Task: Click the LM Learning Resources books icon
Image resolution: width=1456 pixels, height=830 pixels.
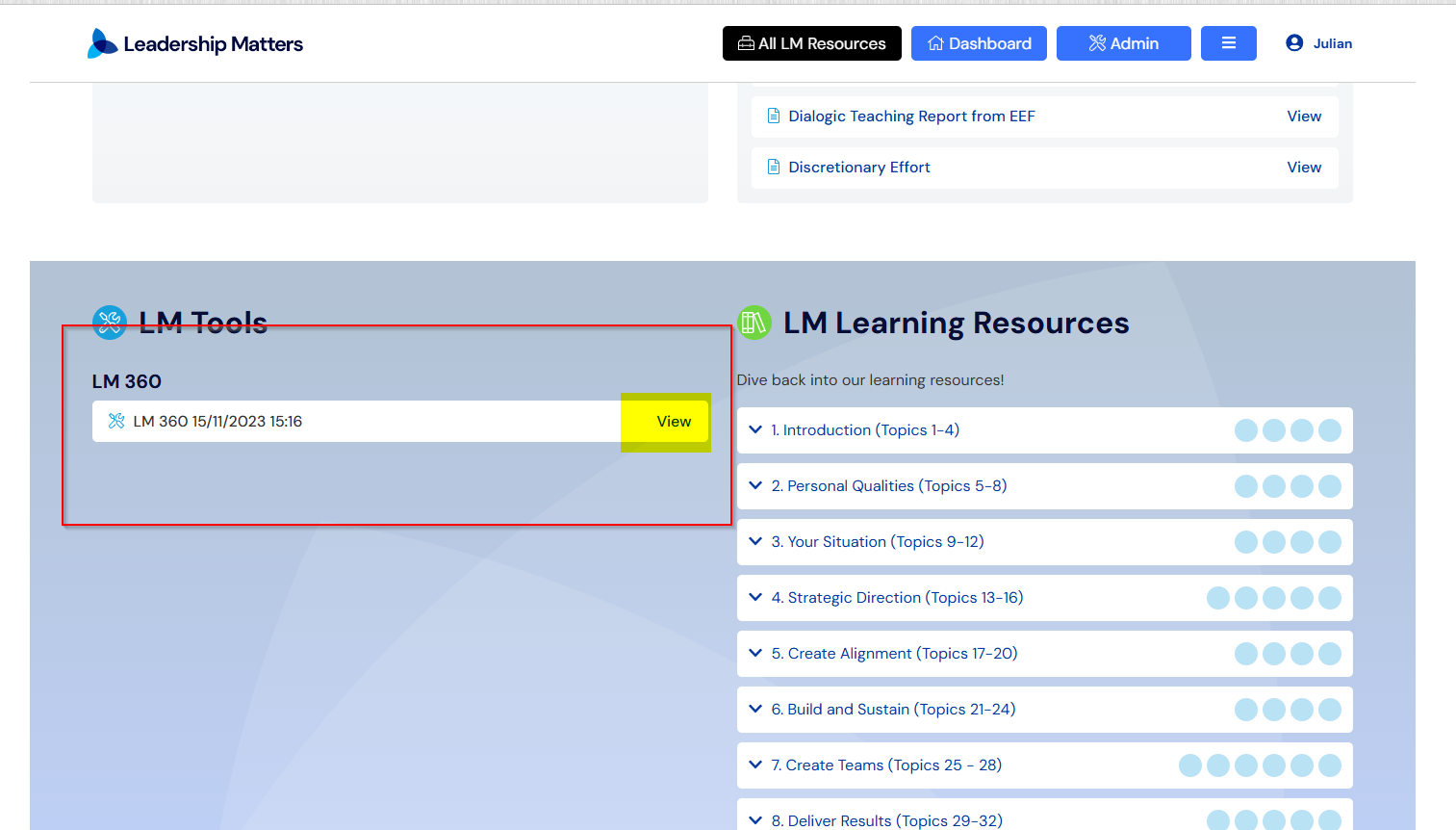Action: 754,323
